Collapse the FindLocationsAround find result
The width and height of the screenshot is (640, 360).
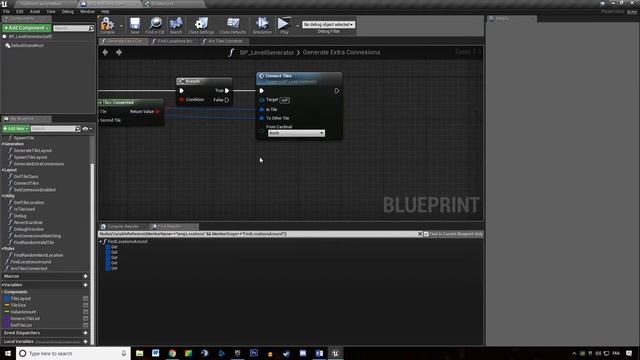pyautogui.click(x=100, y=242)
